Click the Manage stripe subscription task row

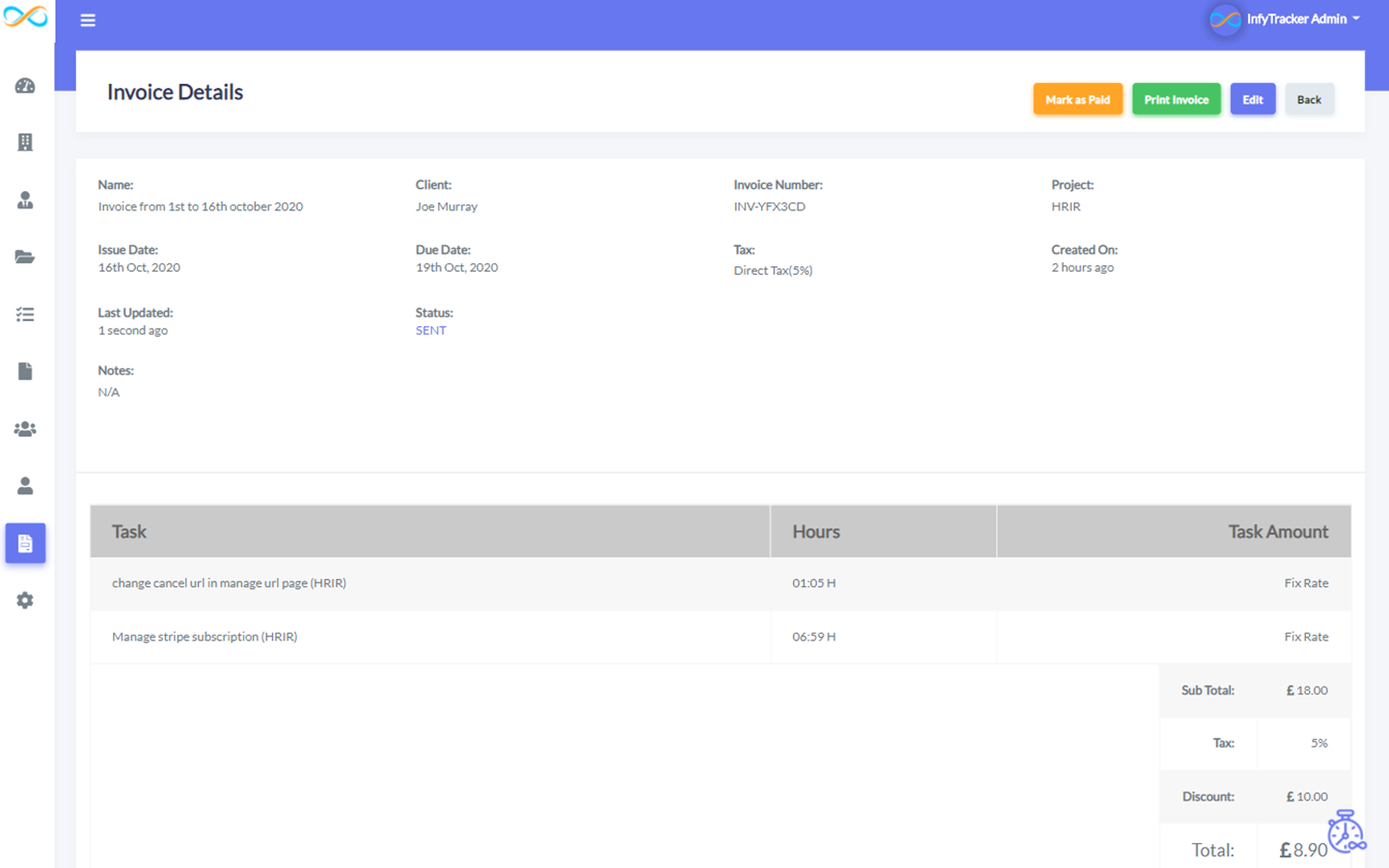pos(721,637)
